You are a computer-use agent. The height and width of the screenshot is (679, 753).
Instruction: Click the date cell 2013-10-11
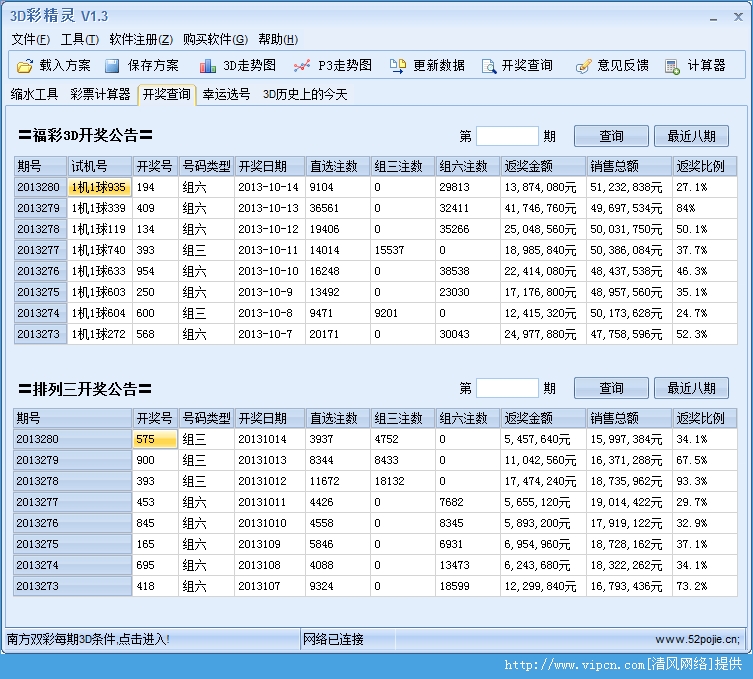tap(269, 250)
